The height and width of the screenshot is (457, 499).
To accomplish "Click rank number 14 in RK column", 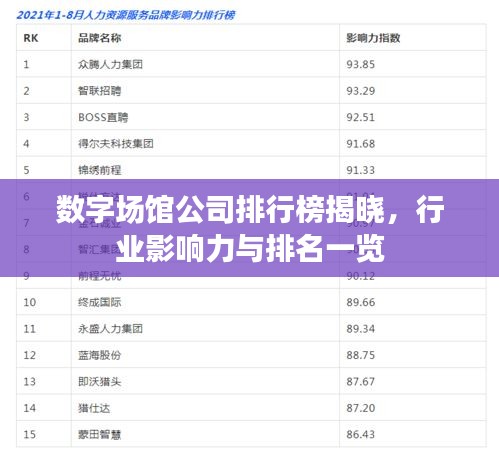I will (x=30, y=408).
